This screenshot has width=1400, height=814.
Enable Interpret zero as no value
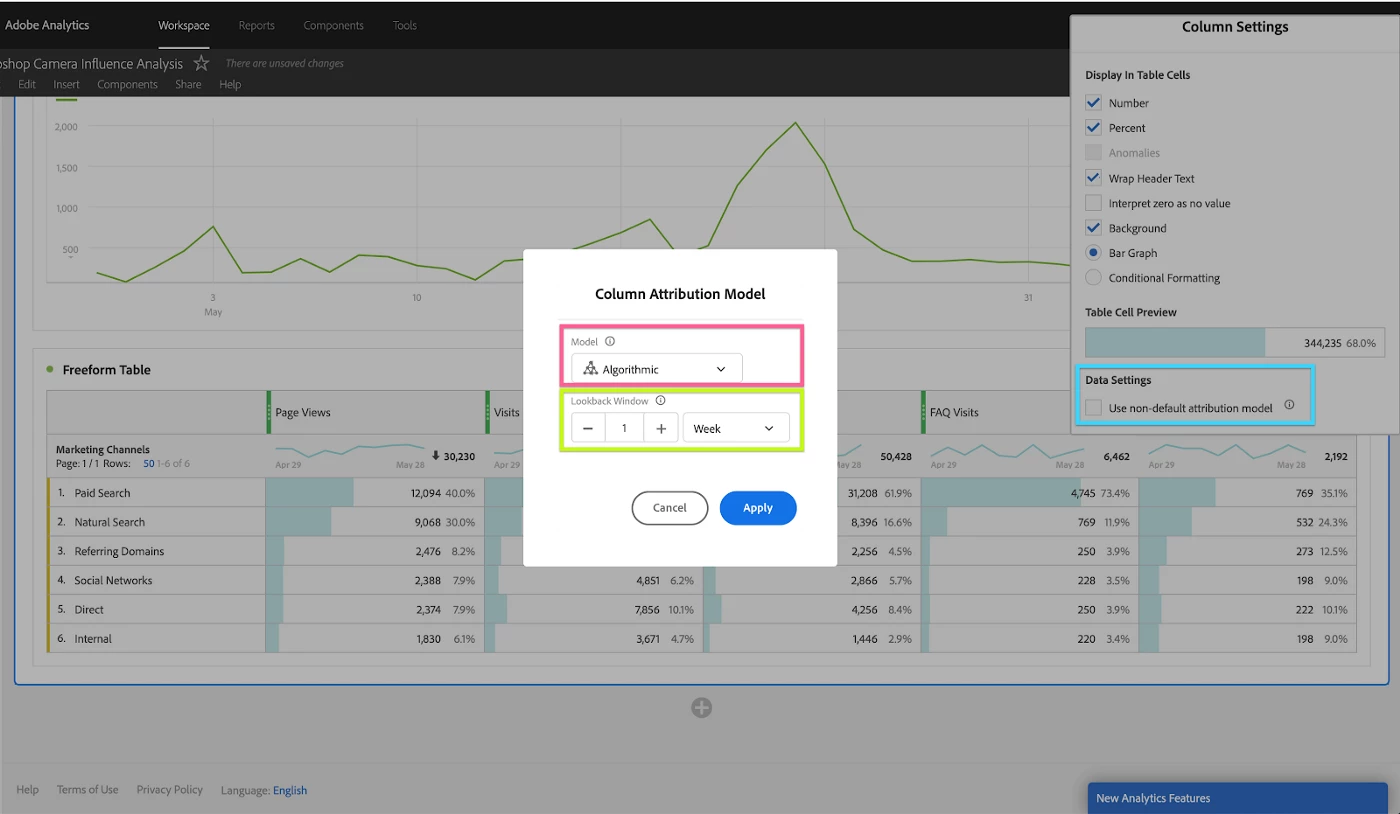click(1093, 203)
